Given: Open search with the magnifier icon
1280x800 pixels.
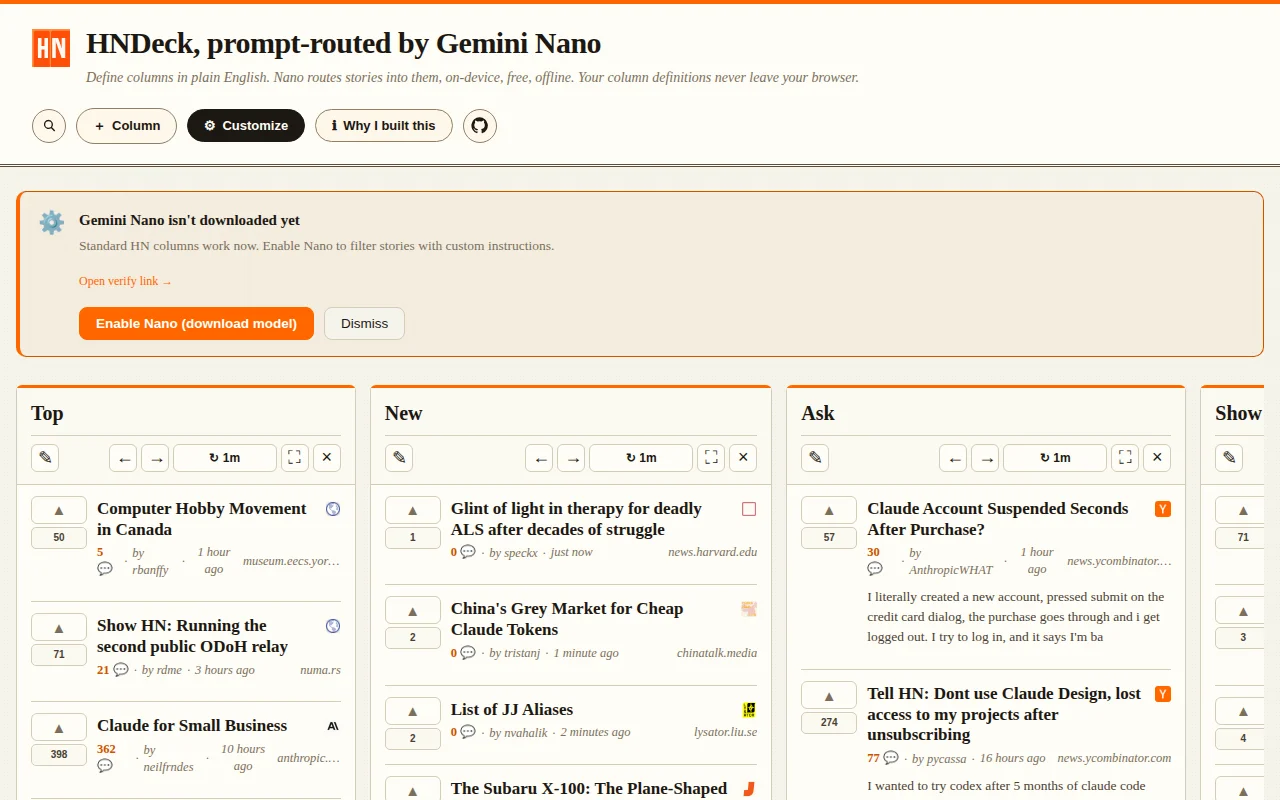Looking at the screenshot, I should [49, 126].
